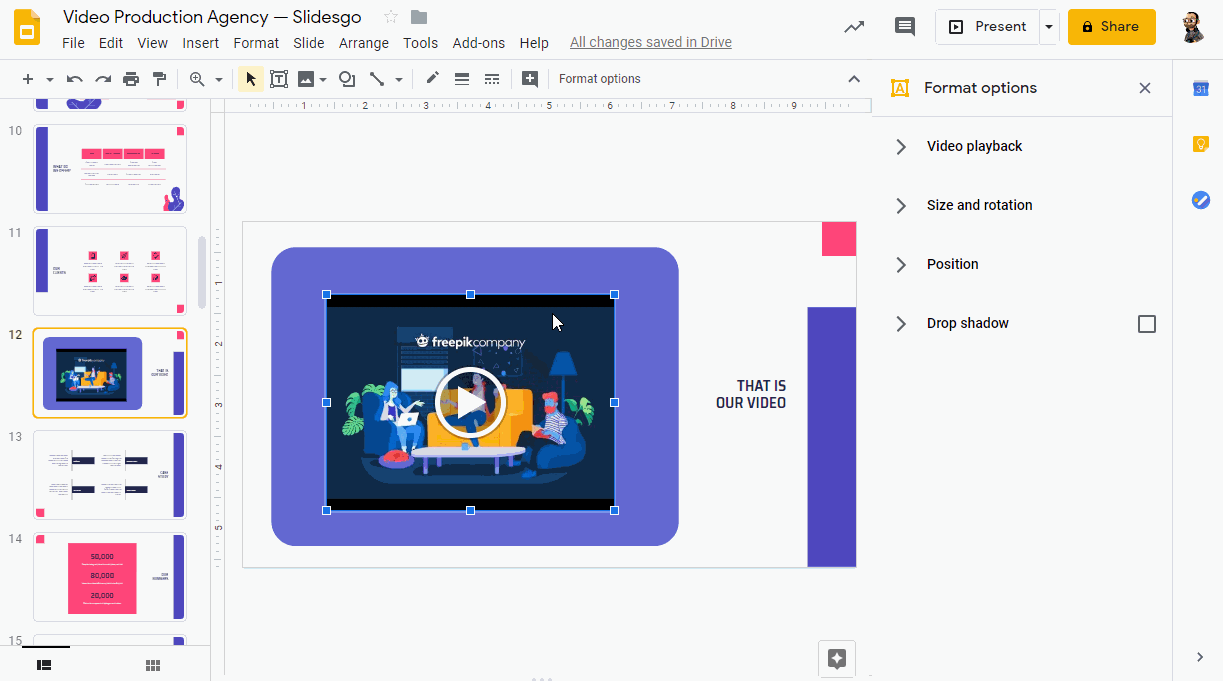Open the Arrange menu

tap(364, 43)
